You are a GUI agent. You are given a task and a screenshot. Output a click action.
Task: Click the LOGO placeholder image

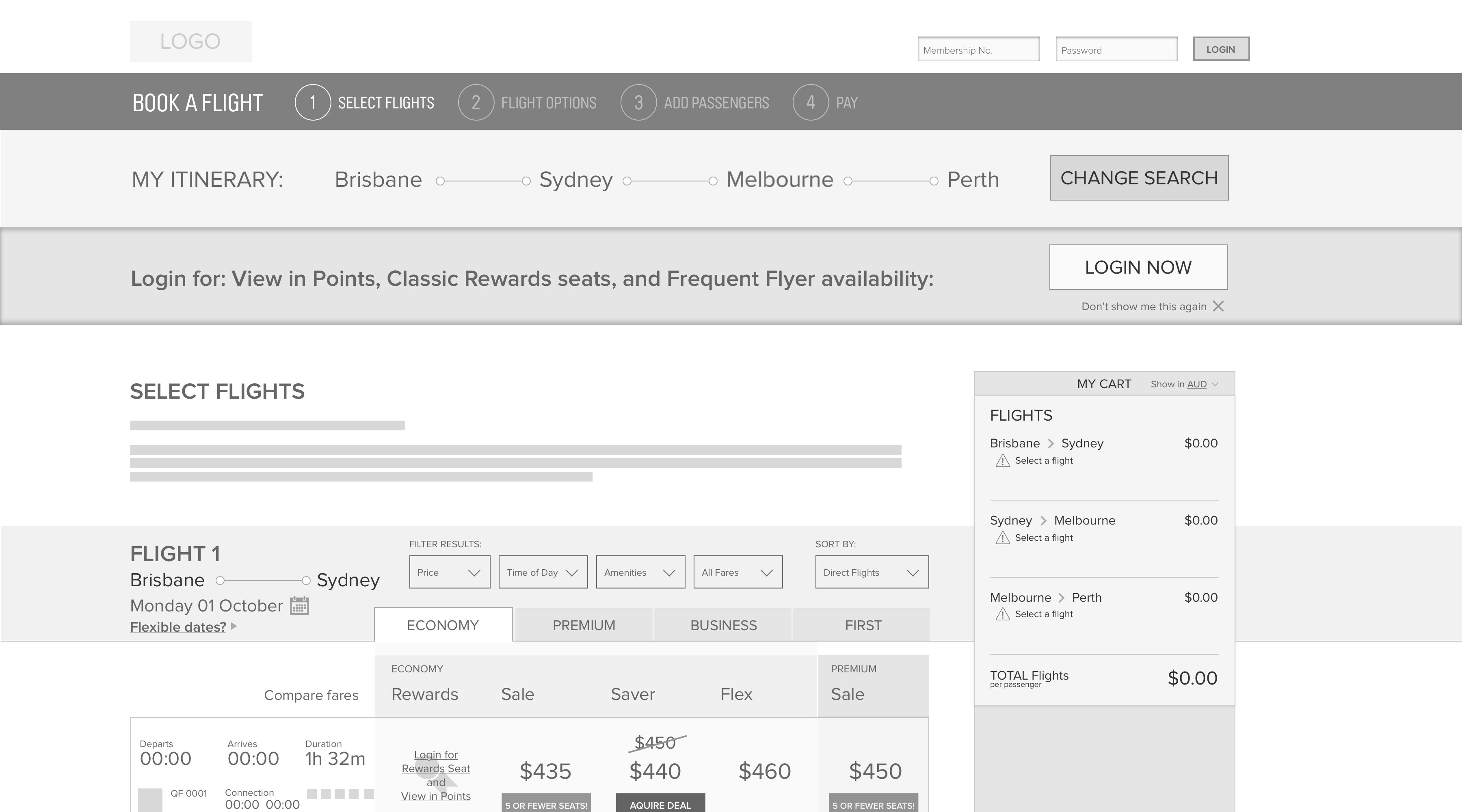(191, 41)
